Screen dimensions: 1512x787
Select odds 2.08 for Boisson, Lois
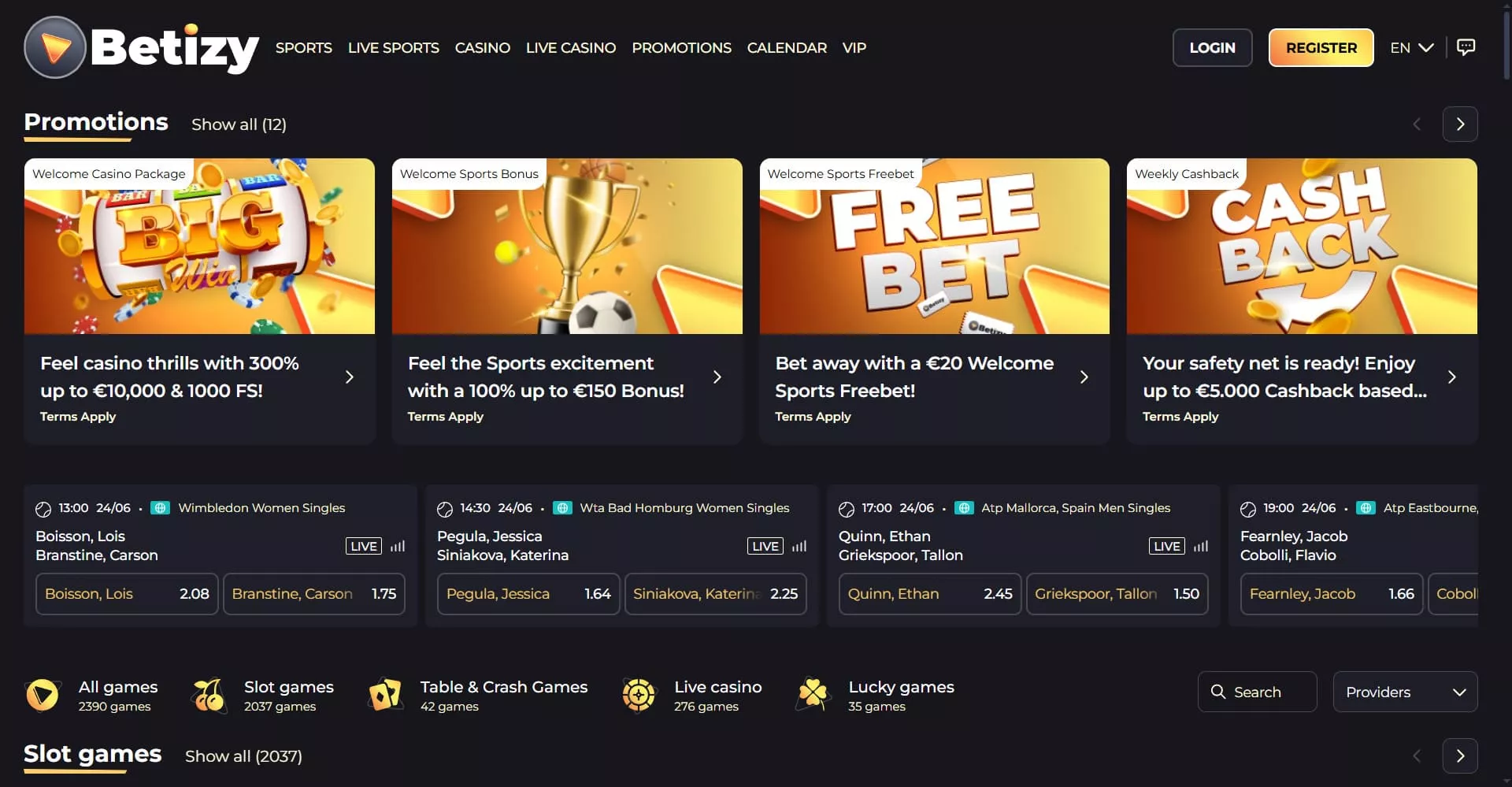pos(127,593)
